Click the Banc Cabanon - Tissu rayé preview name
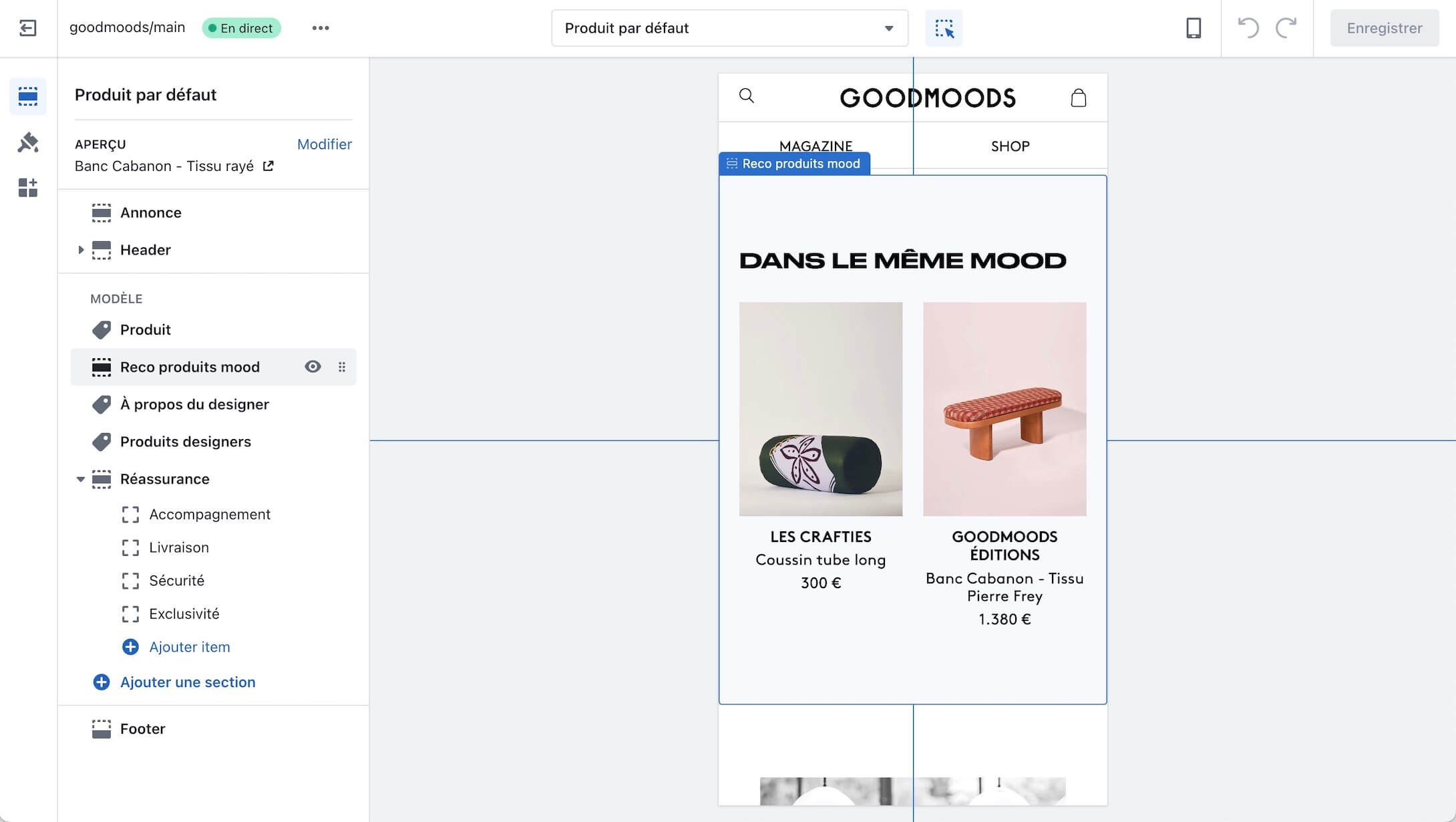Image resolution: width=1456 pixels, height=822 pixels. 164,166
